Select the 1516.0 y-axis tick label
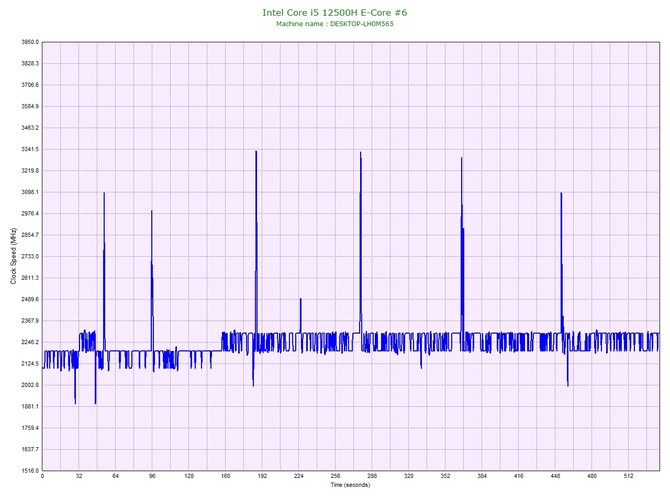 pyautogui.click(x=25, y=470)
